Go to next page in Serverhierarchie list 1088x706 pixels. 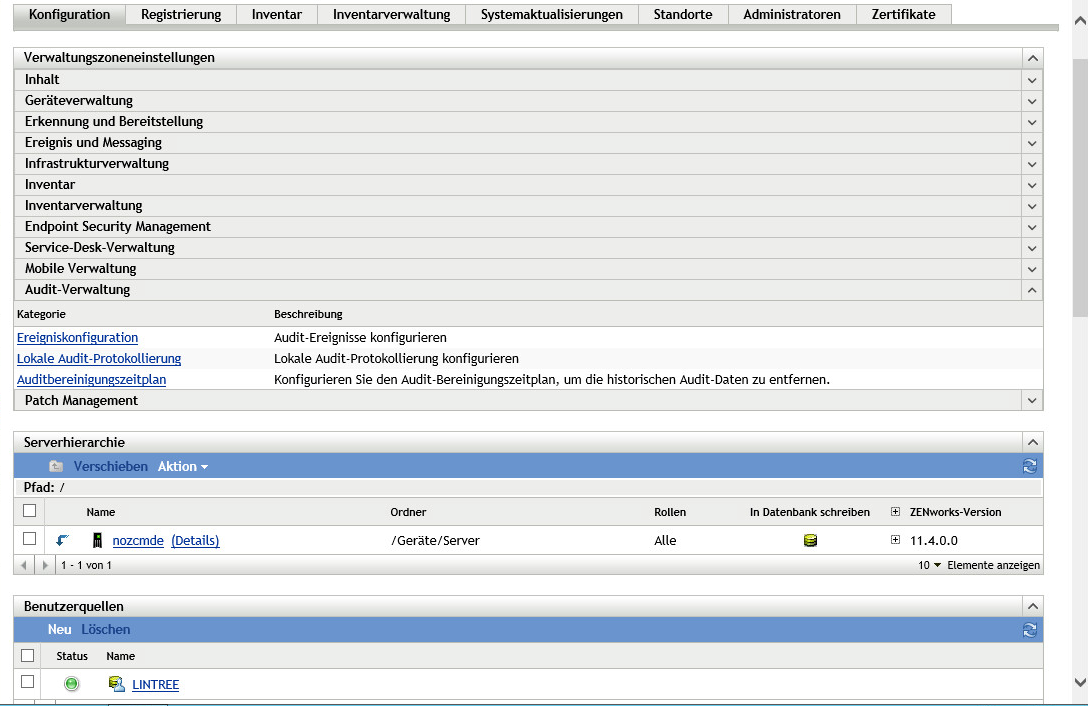click(x=45, y=565)
